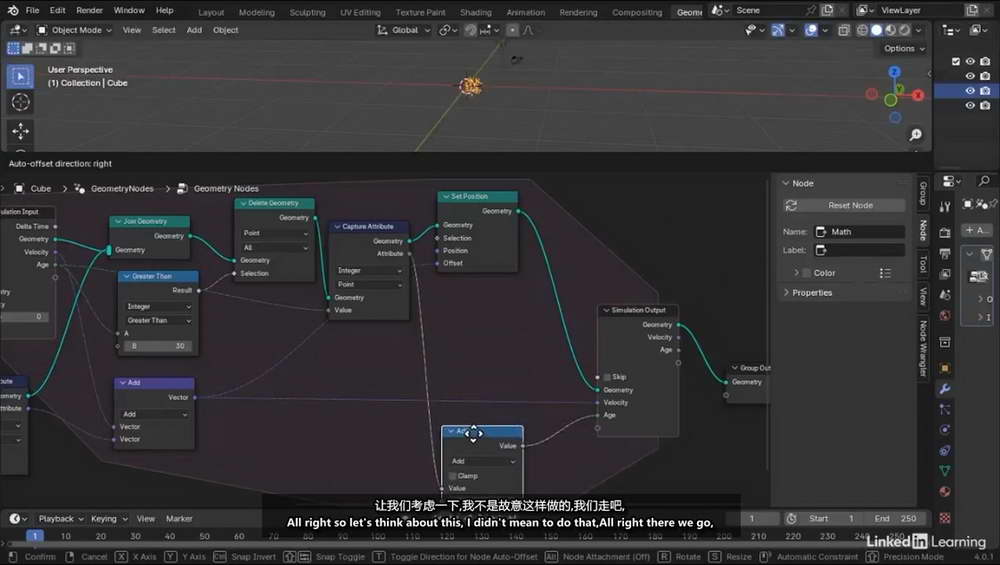The width and height of the screenshot is (1000, 565).
Task: Open Scene properties tab icon
Action: 945,295
